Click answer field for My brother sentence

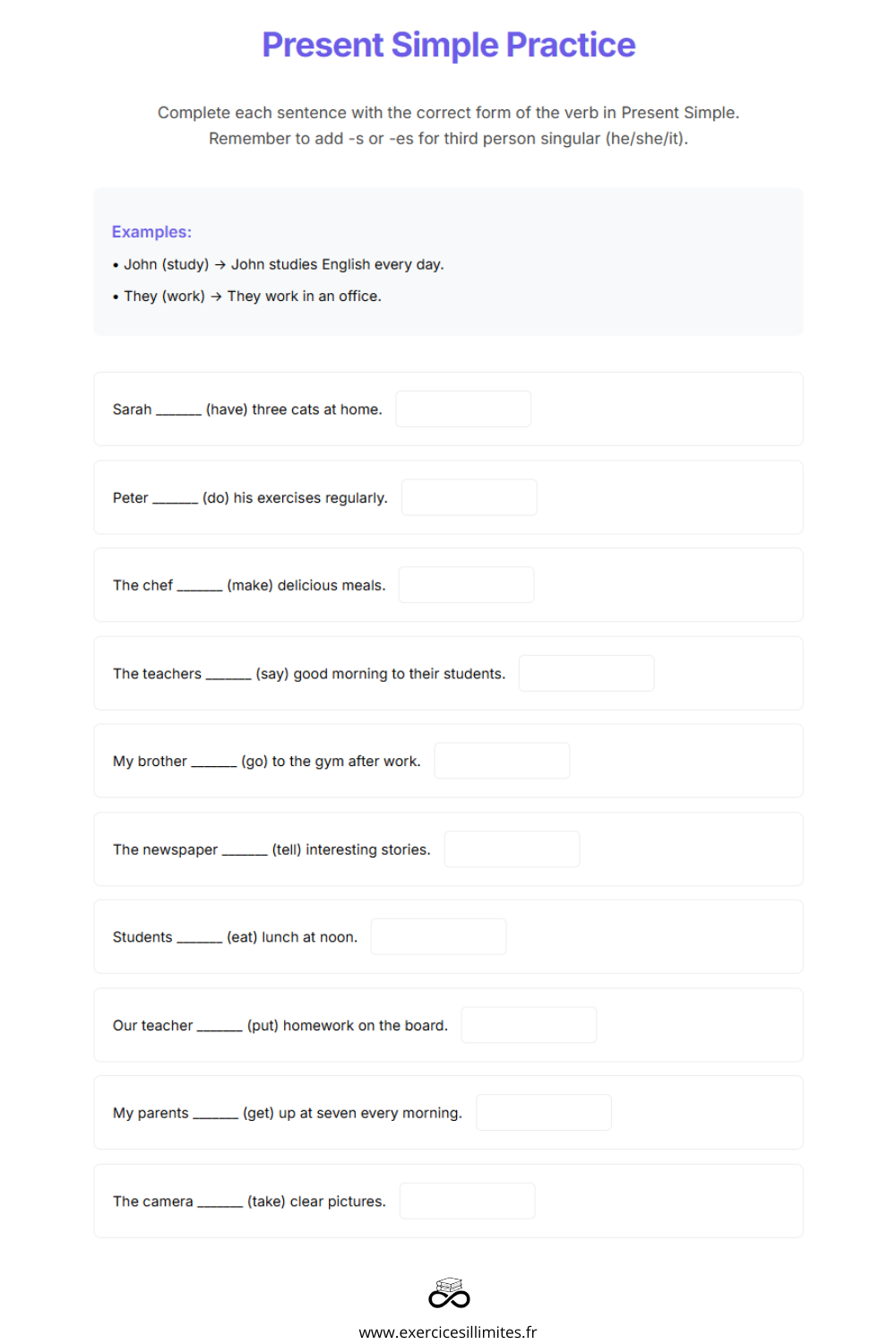tap(502, 761)
